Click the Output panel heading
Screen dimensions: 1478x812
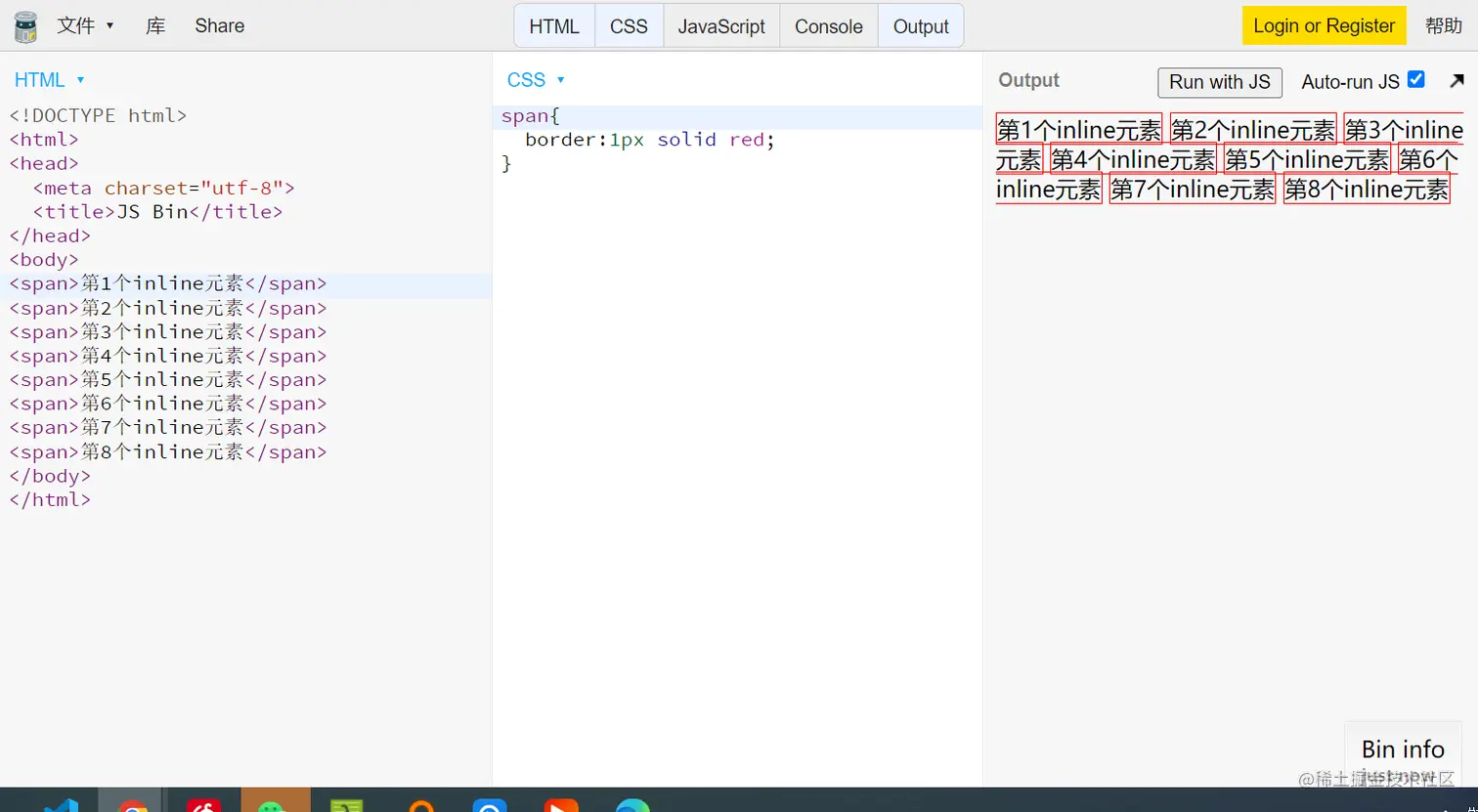tap(1028, 80)
